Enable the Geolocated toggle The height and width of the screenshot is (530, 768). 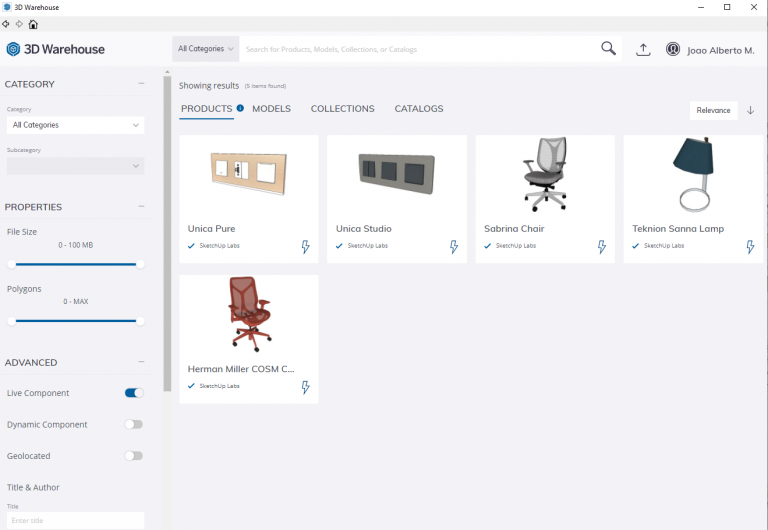(134, 456)
